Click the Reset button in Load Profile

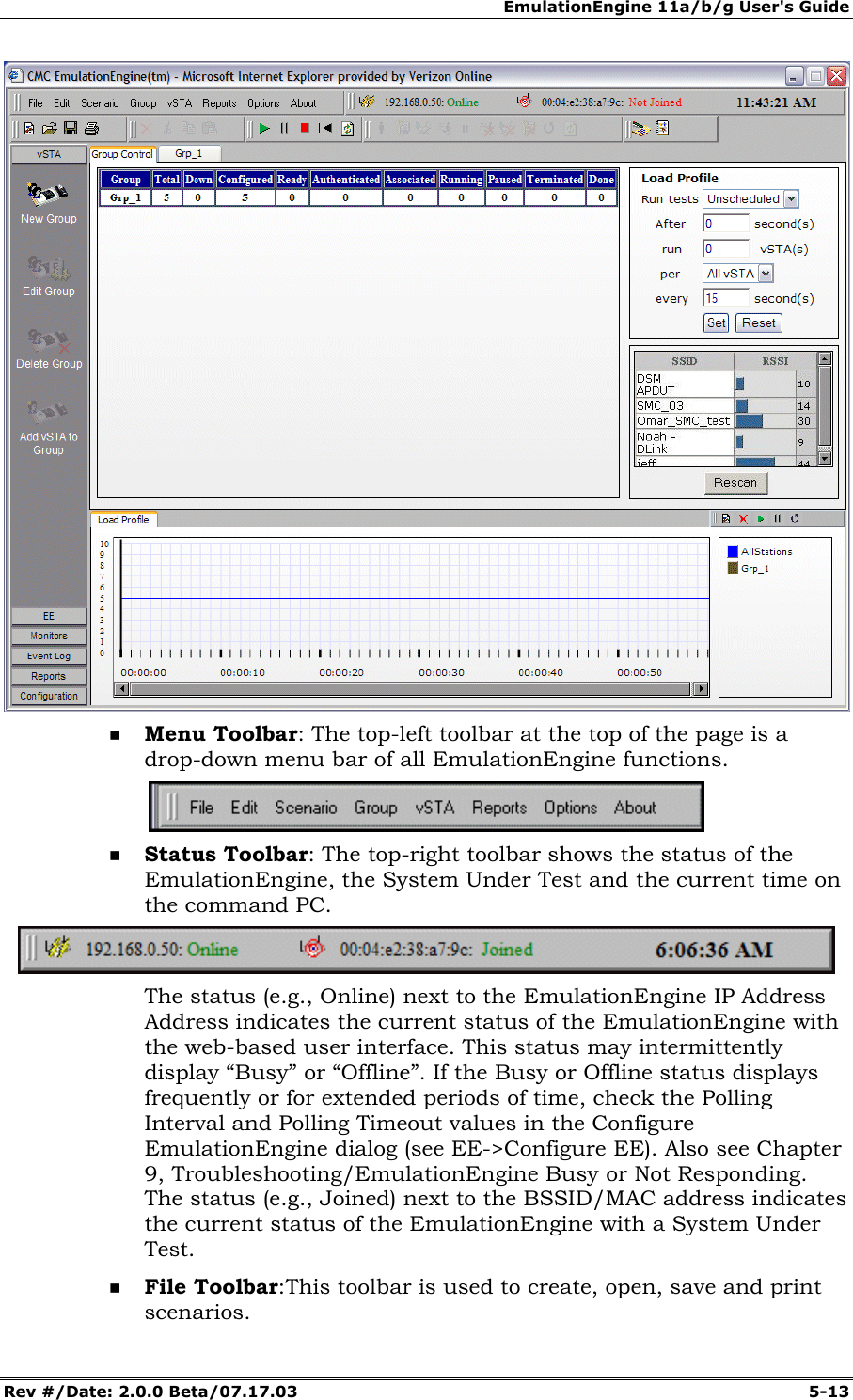click(x=758, y=322)
